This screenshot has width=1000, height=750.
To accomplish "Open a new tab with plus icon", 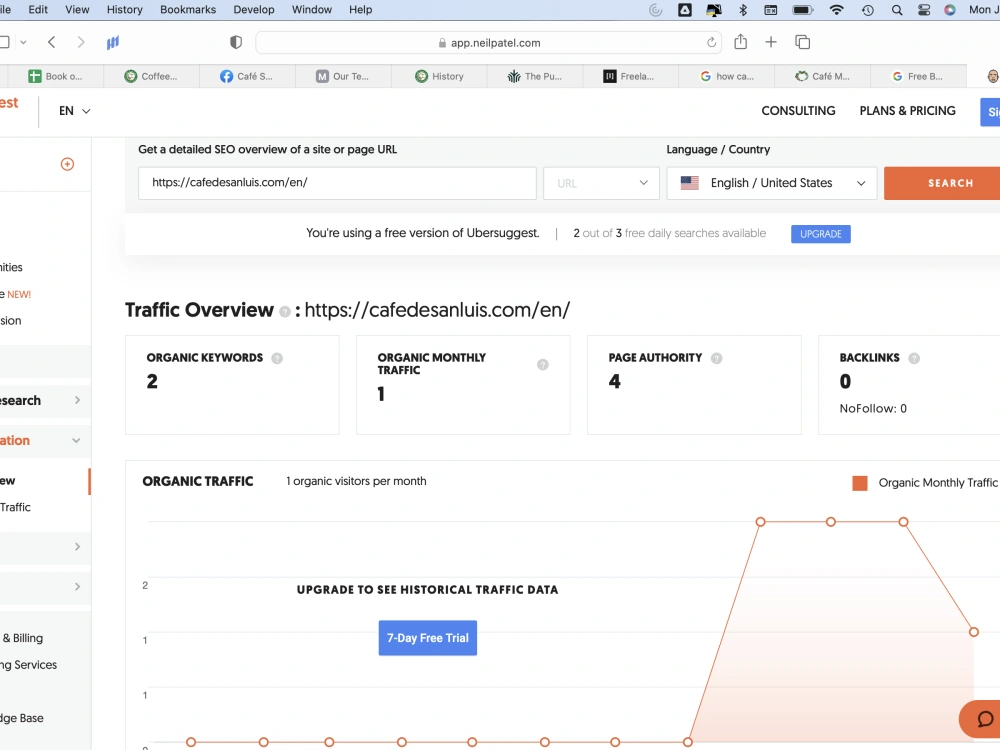I will [771, 42].
